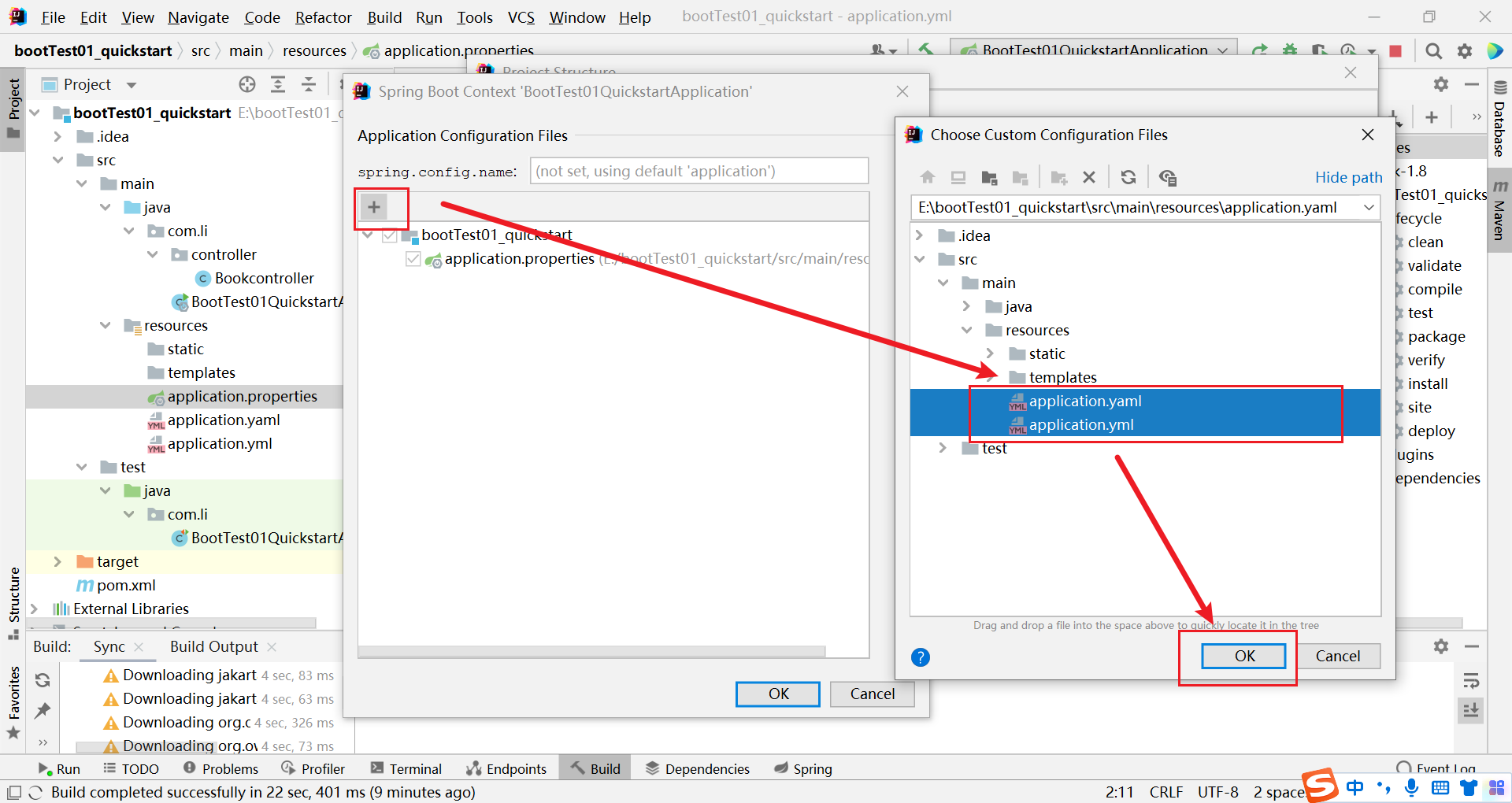
Task: Click the project directory icon in file chooser
Action: (990, 177)
